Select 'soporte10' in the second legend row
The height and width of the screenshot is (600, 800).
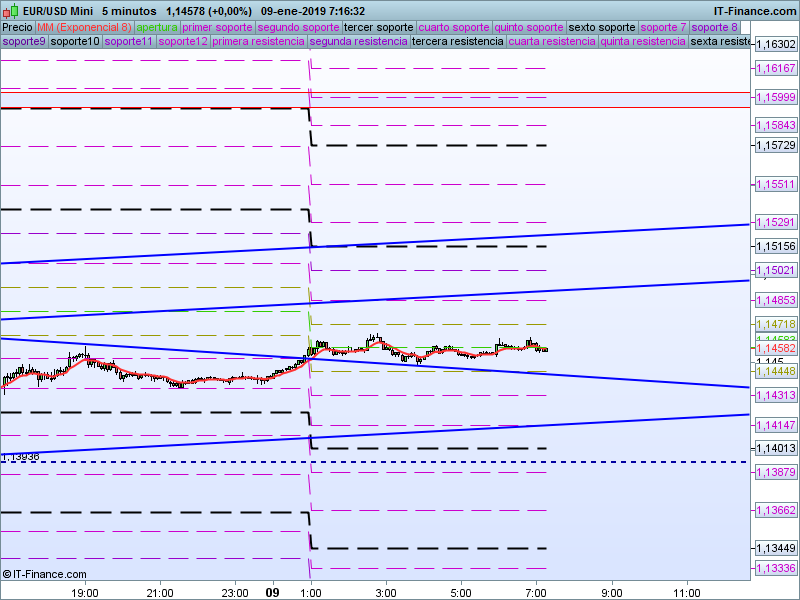click(75, 42)
